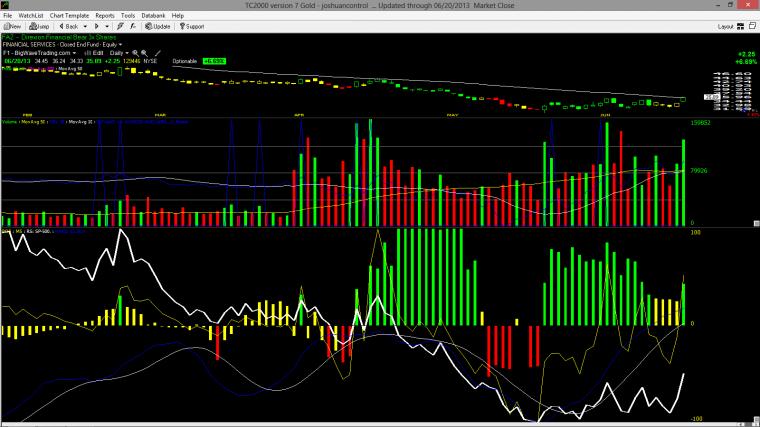Open the Chart Template menu
760x427 pixels.
[69, 16]
